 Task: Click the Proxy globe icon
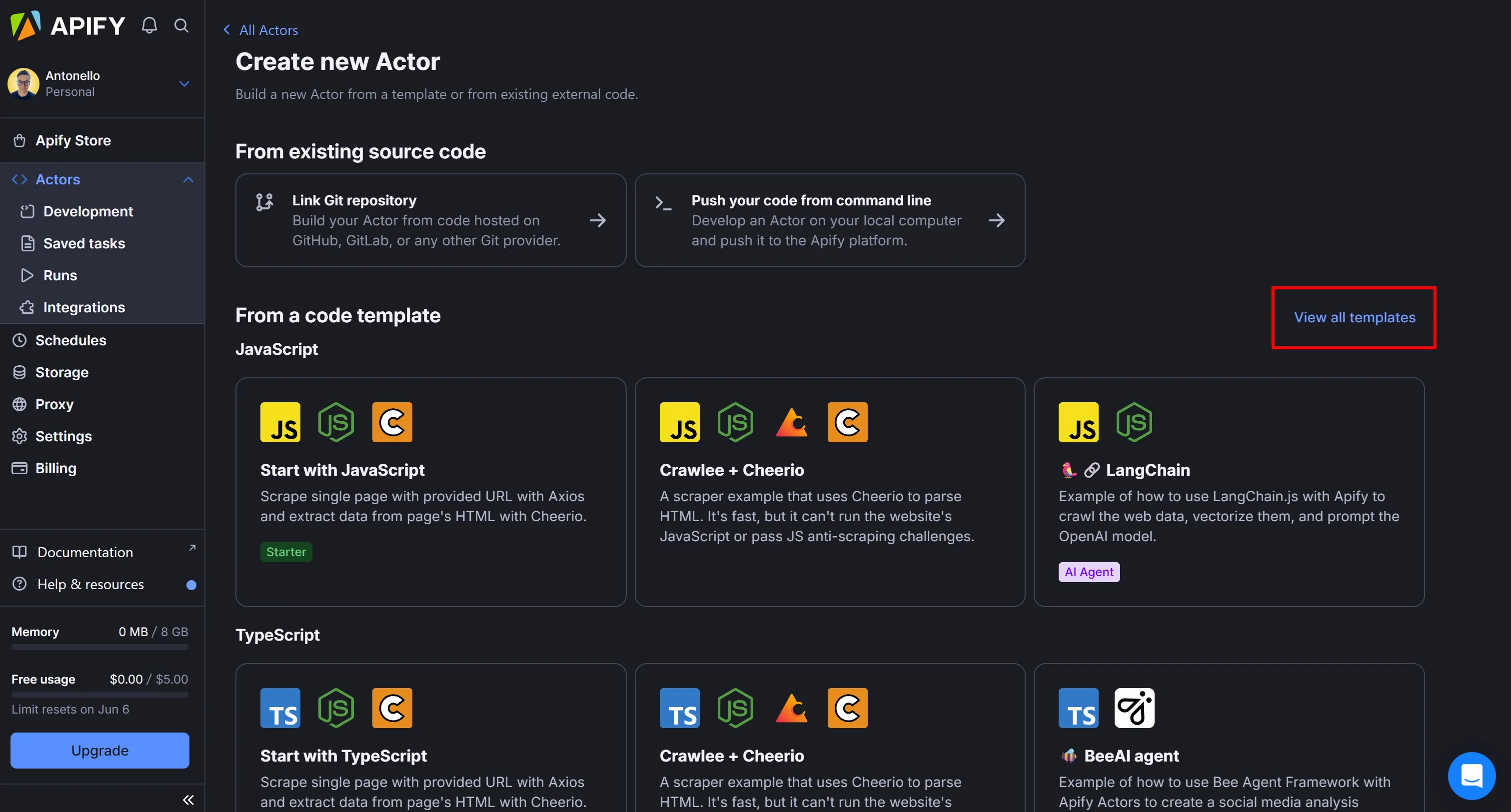coord(19,404)
